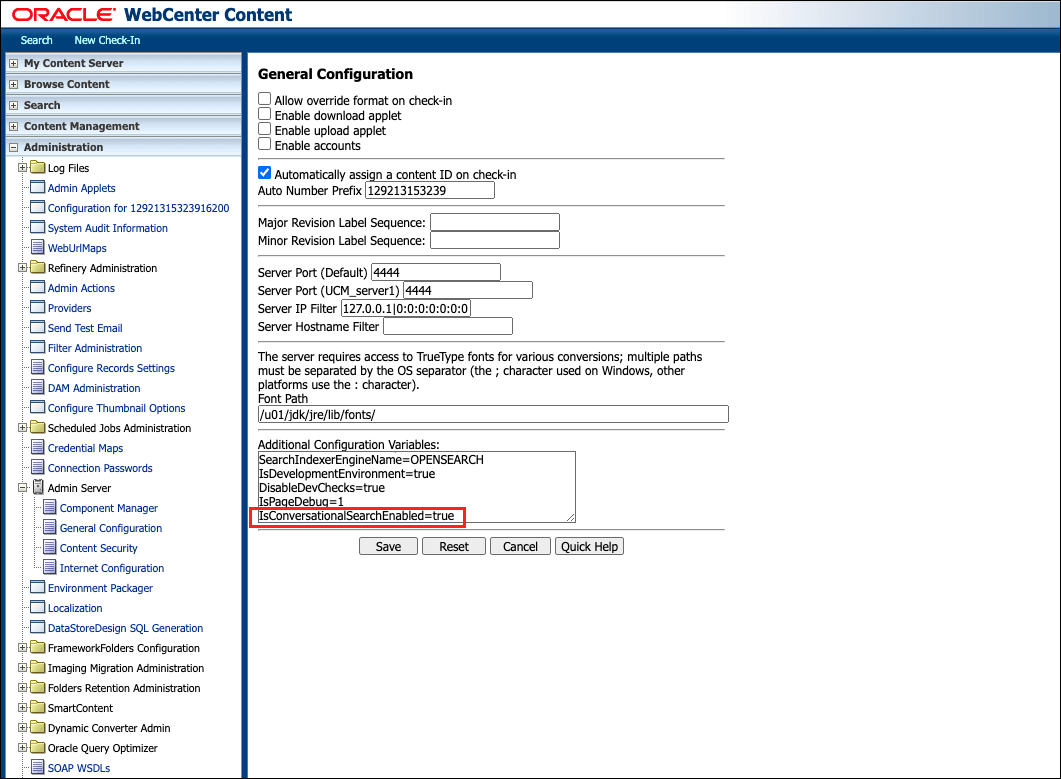Image resolution: width=1061 pixels, height=779 pixels.
Task: Expand FrameworkFolders Configuration node
Action: coord(22,648)
